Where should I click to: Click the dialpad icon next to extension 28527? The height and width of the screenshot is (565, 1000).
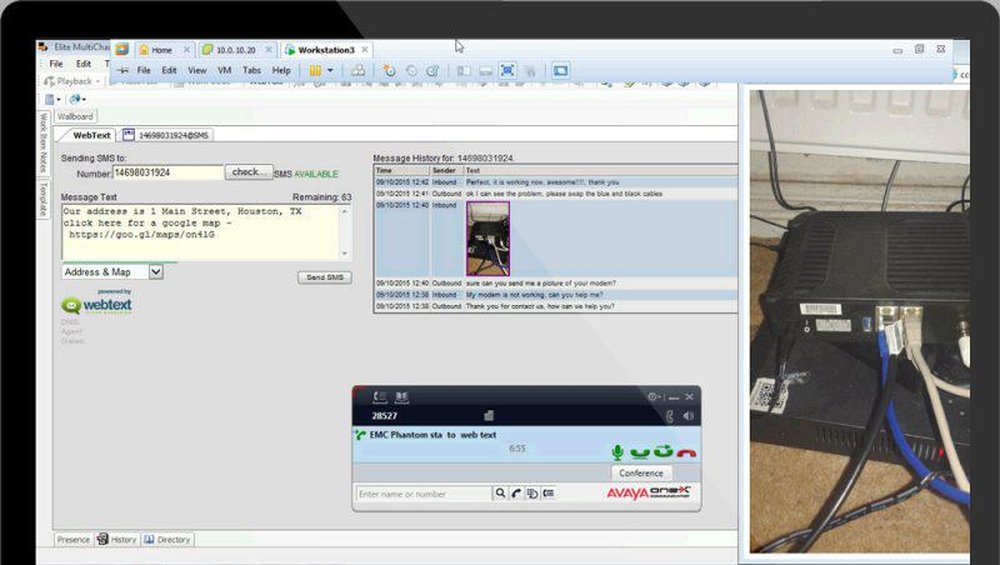(x=489, y=416)
